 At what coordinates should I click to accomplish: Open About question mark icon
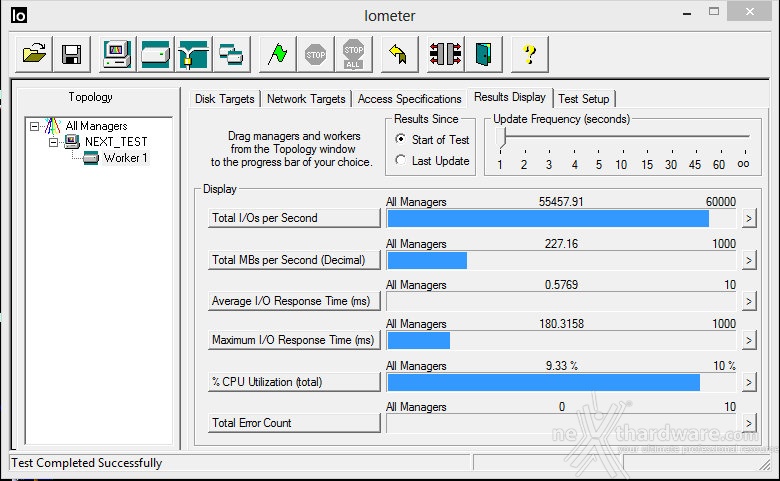coord(529,54)
